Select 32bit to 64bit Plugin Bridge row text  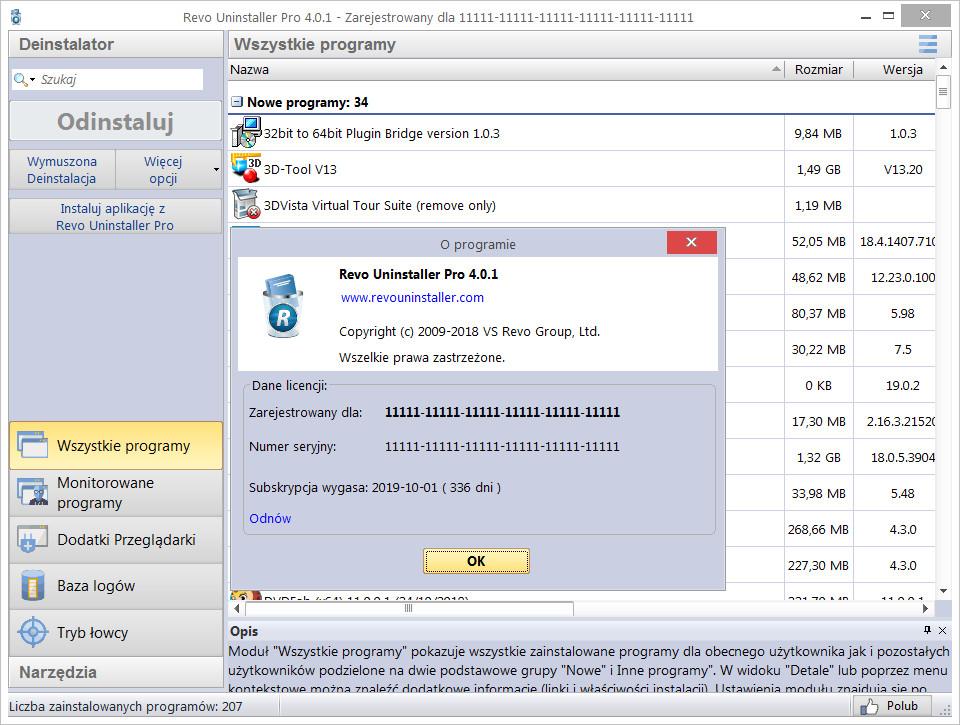click(x=381, y=133)
